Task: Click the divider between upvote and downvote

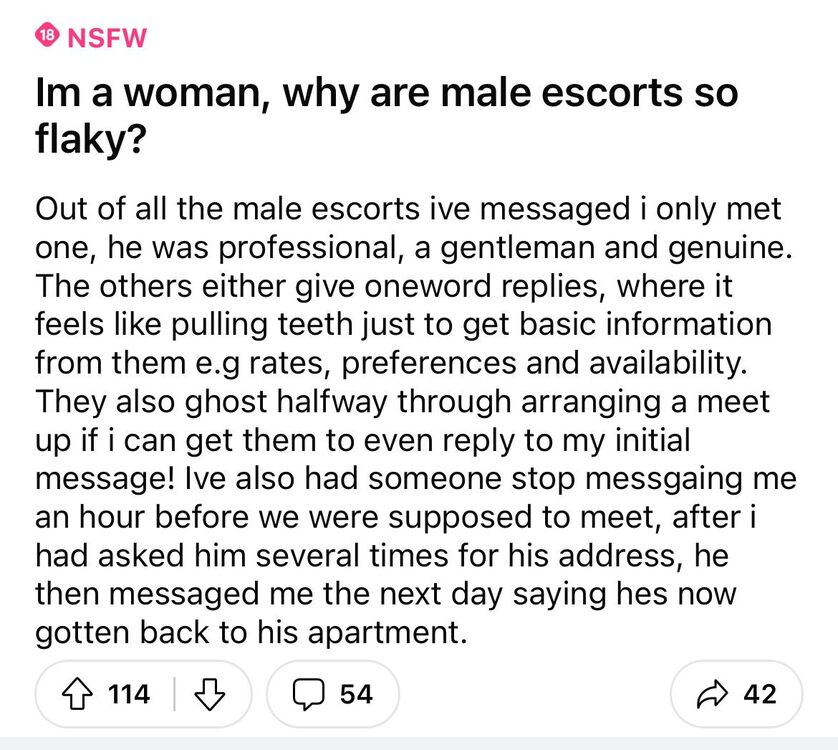Action: [x=176, y=693]
